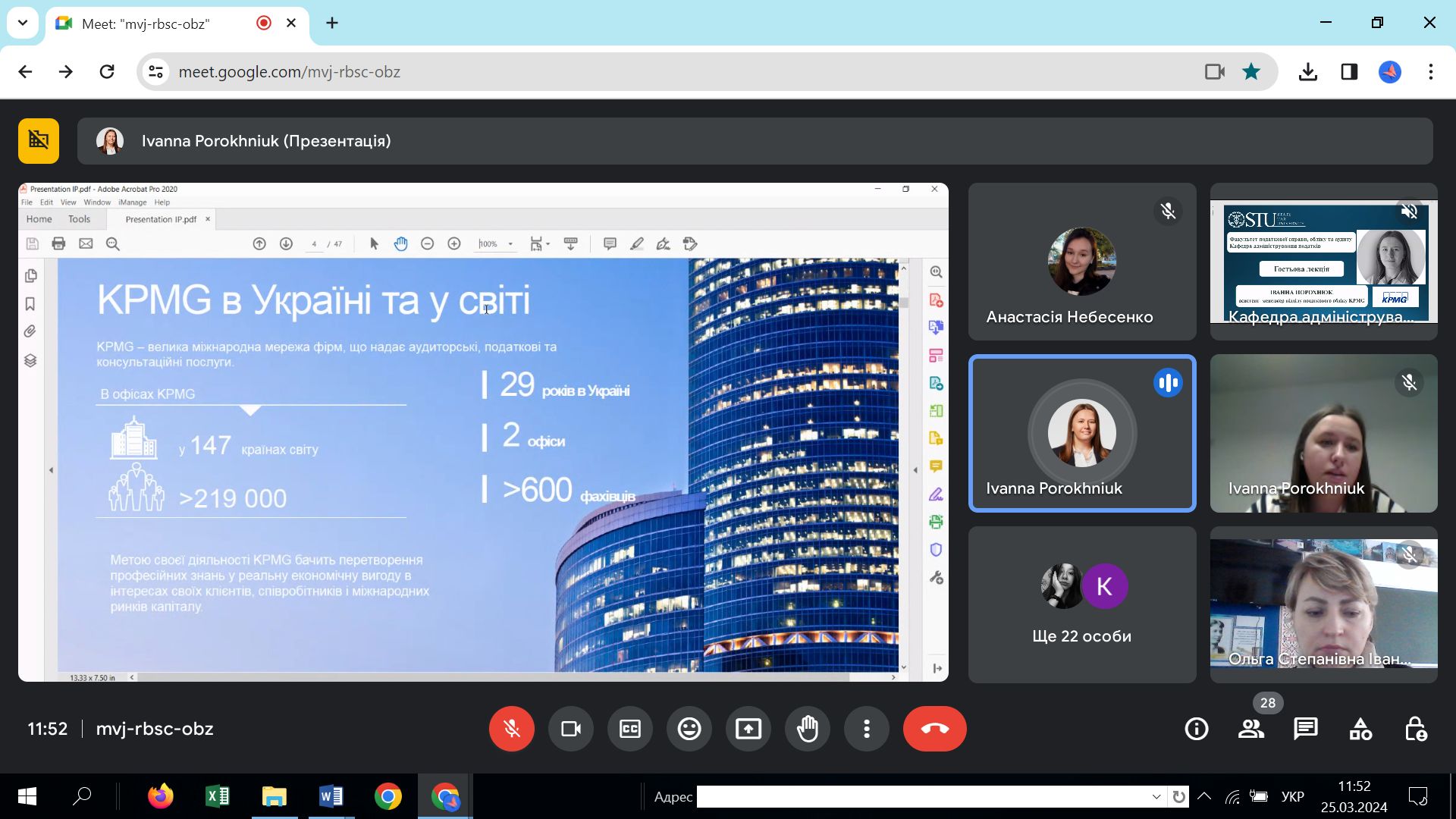This screenshot has height=819, width=1456.
Task: Enable closed captions
Action: (630, 729)
